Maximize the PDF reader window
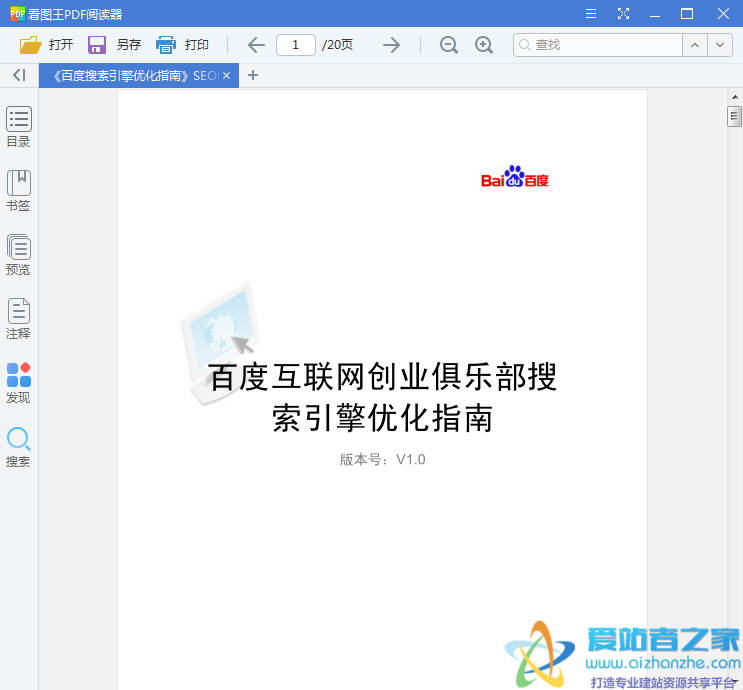 point(687,14)
